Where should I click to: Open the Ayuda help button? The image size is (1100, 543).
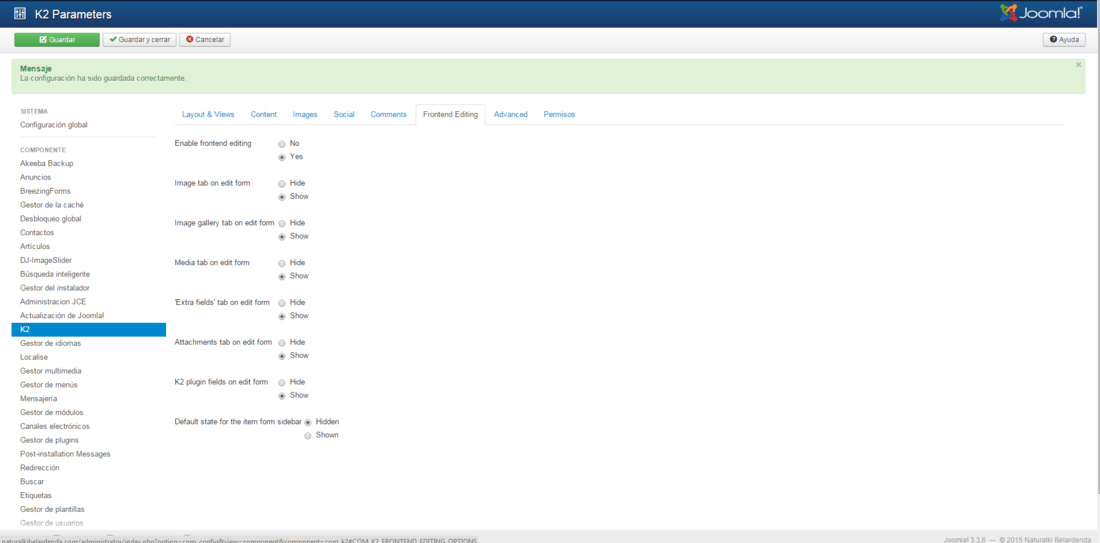(1064, 40)
